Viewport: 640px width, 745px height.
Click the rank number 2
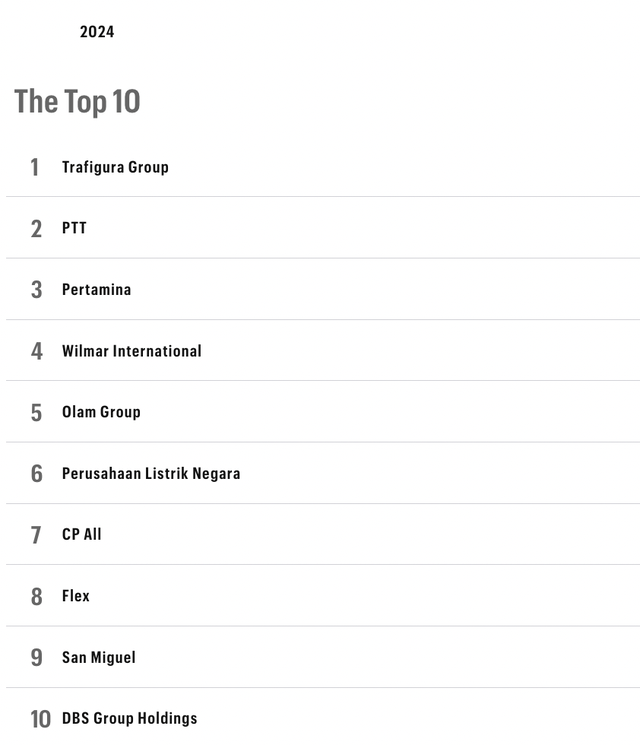coord(36,229)
